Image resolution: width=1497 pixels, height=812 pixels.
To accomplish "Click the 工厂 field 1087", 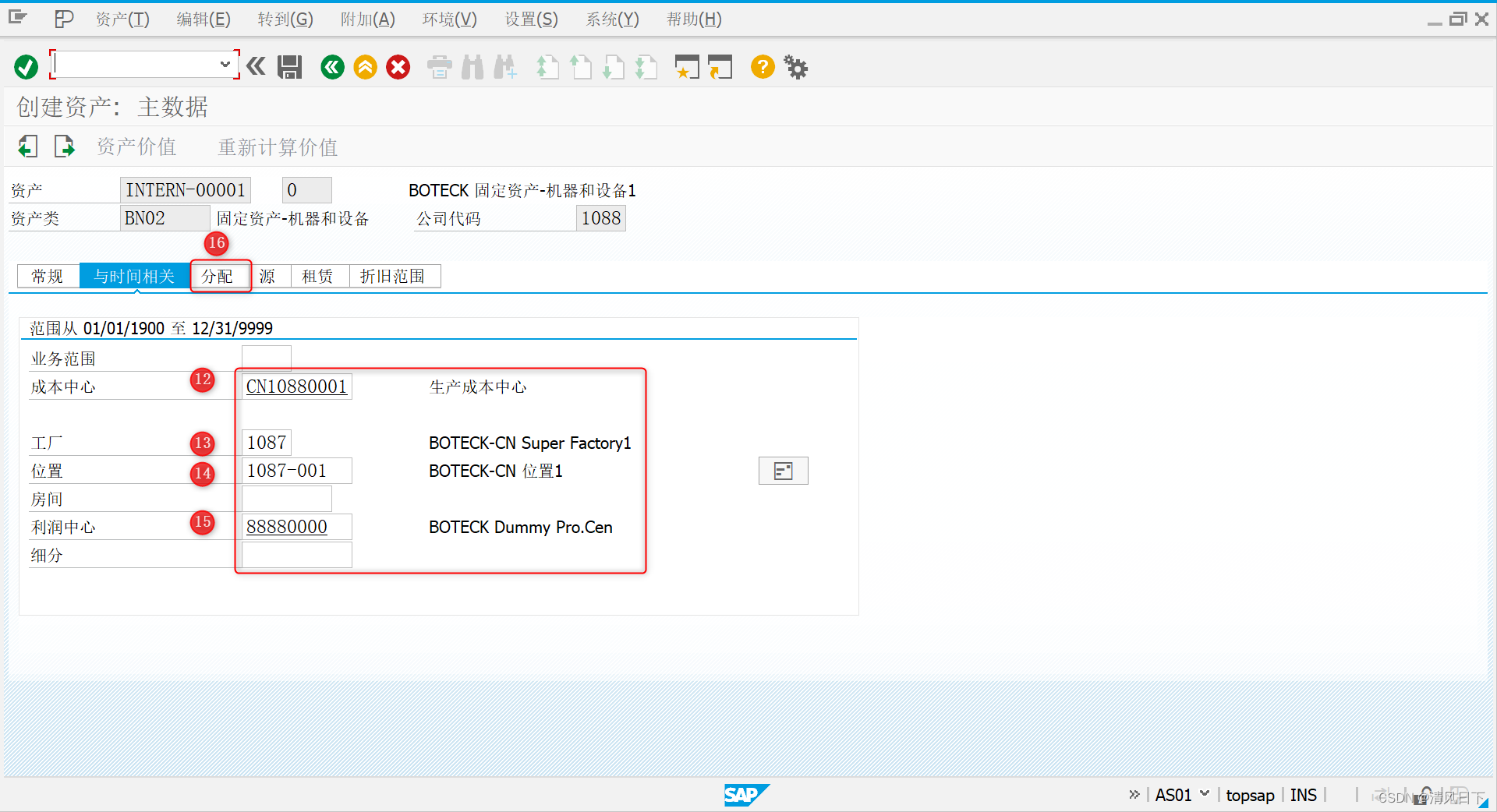I will [266, 443].
